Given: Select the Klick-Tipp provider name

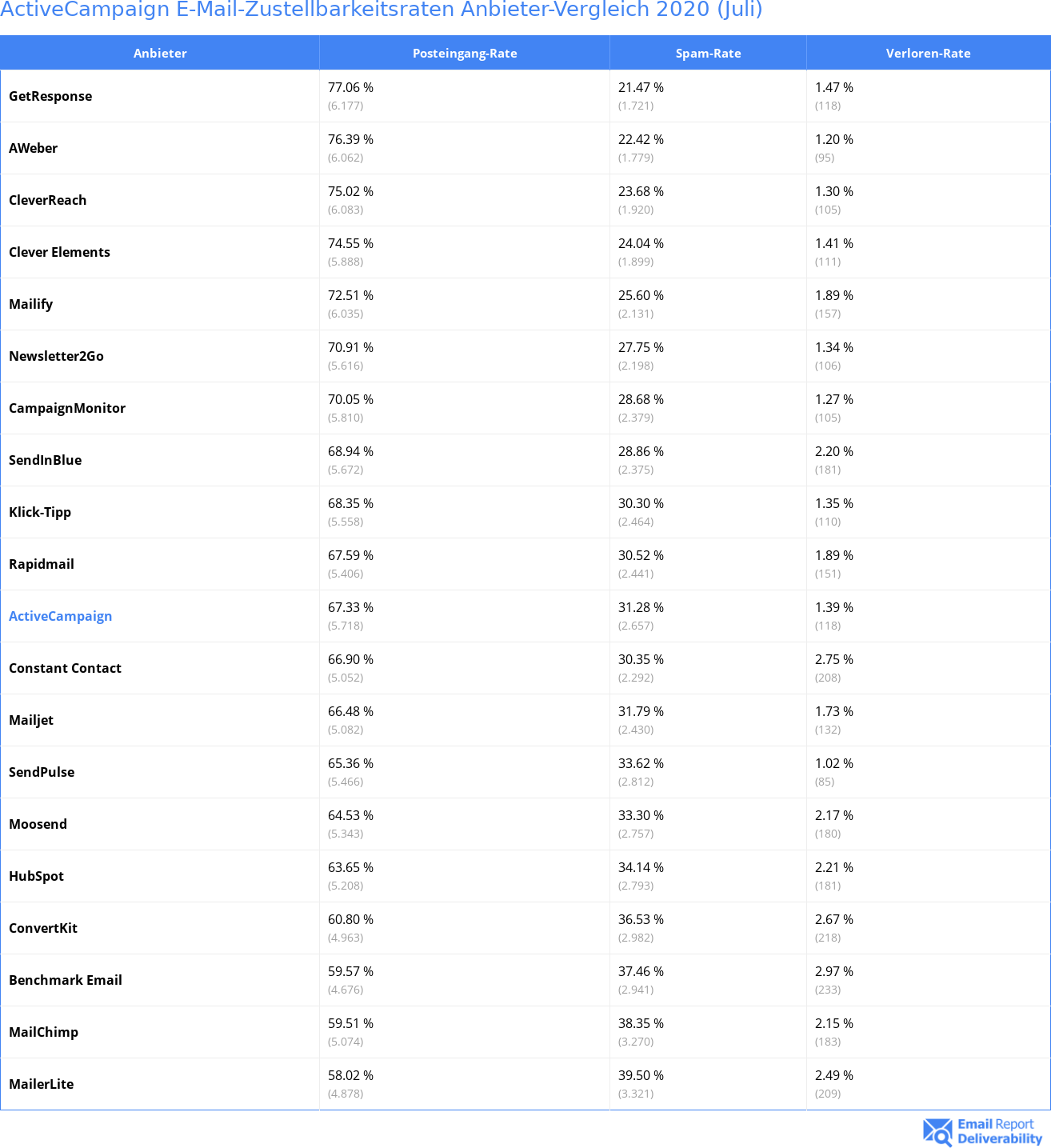Looking at the screenshot, I should 40,512.
